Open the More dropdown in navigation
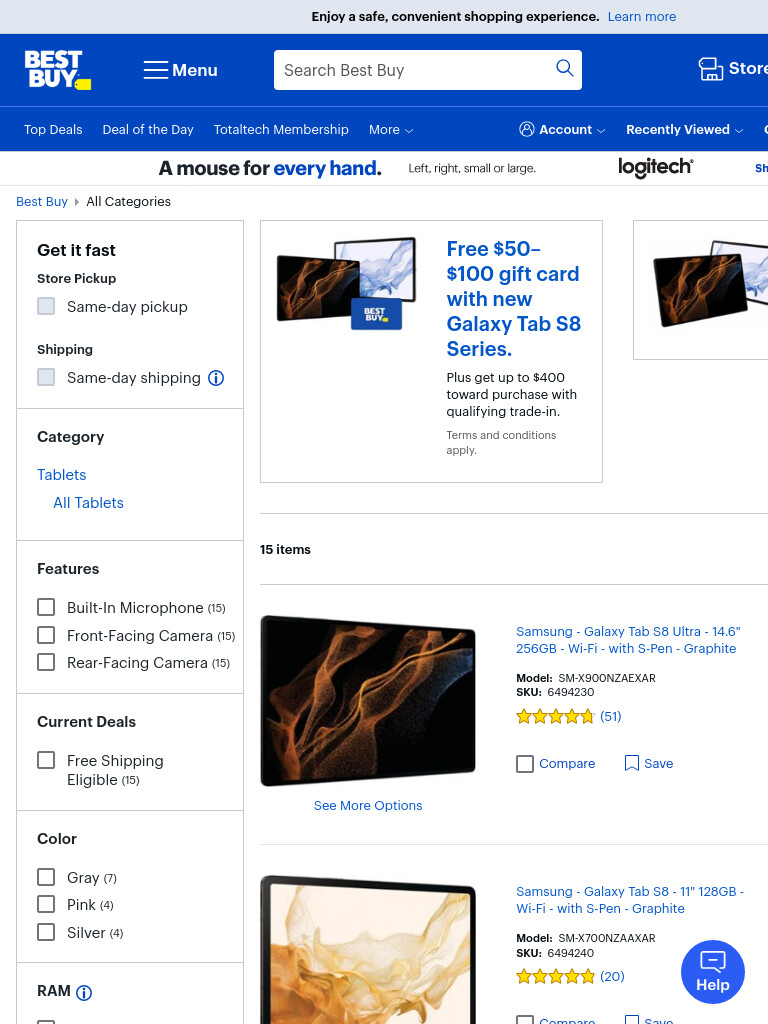The image size is (768, 1024). click(391, 130)
